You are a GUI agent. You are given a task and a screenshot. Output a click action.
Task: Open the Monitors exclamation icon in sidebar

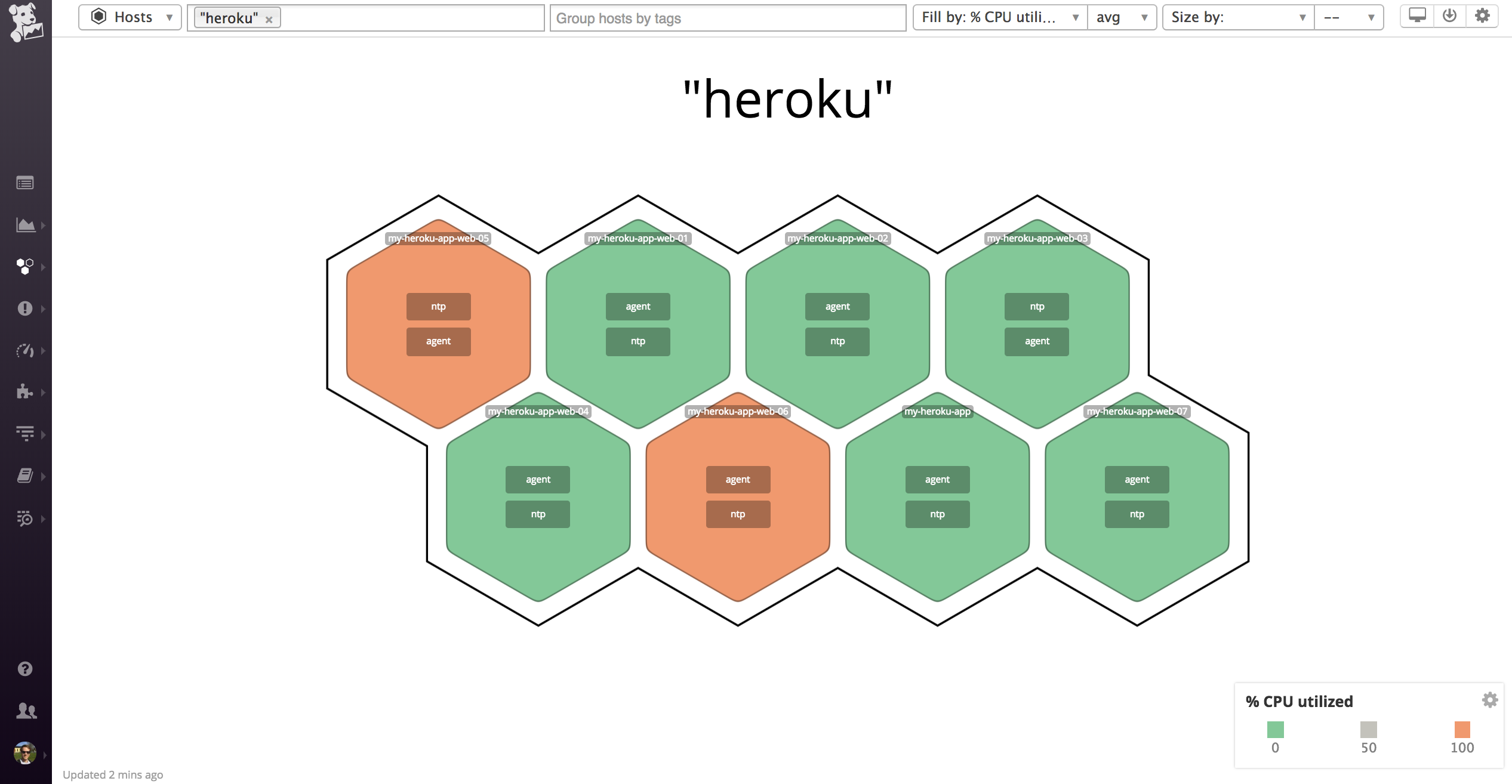coord(24,308)
